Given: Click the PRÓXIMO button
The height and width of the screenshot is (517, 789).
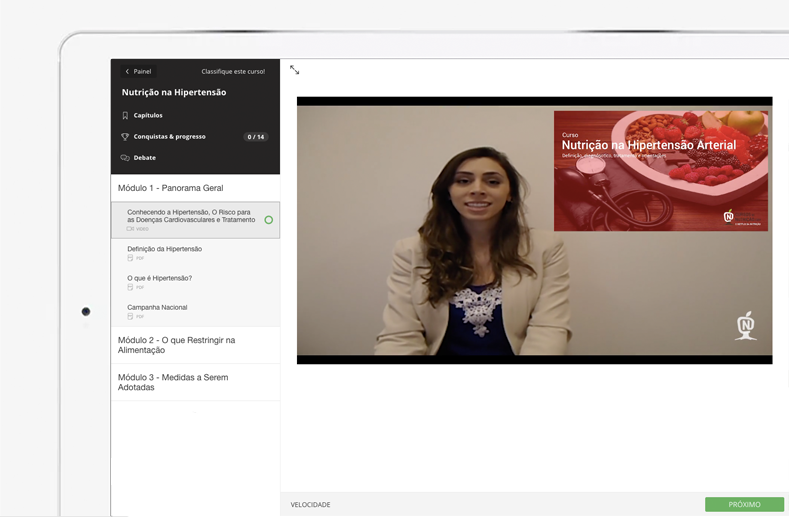Looking at the screenshot, I should click(744, 504).
